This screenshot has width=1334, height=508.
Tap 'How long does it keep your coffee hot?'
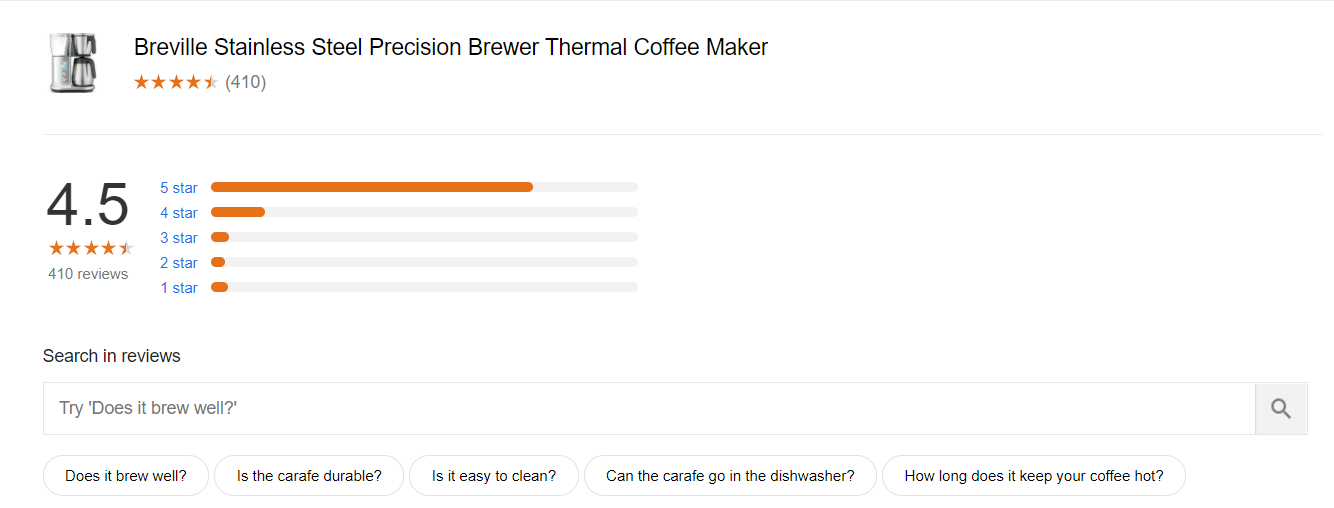pos(1034,476)
